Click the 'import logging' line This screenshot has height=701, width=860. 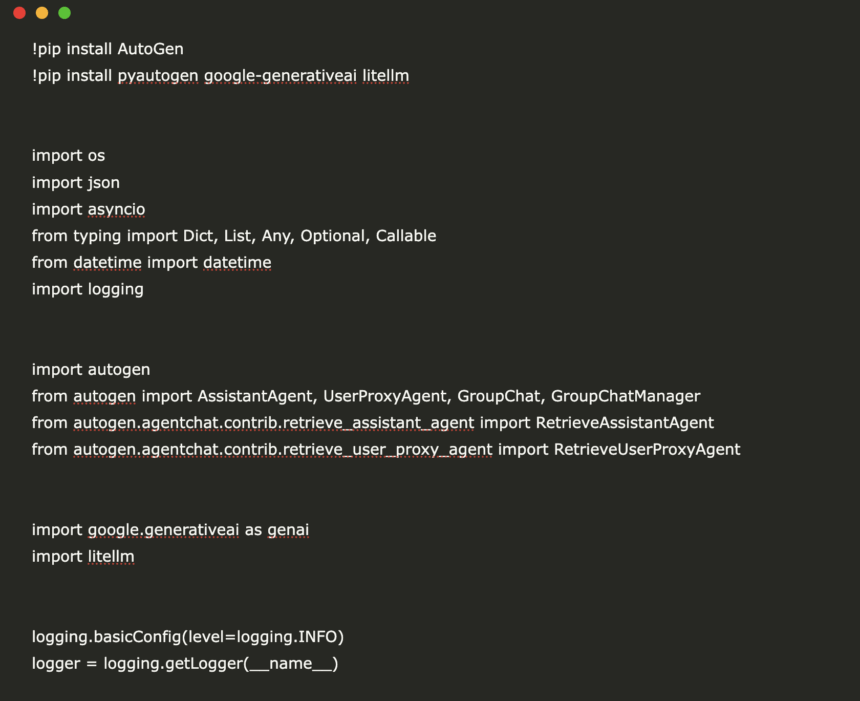[87, 289]
